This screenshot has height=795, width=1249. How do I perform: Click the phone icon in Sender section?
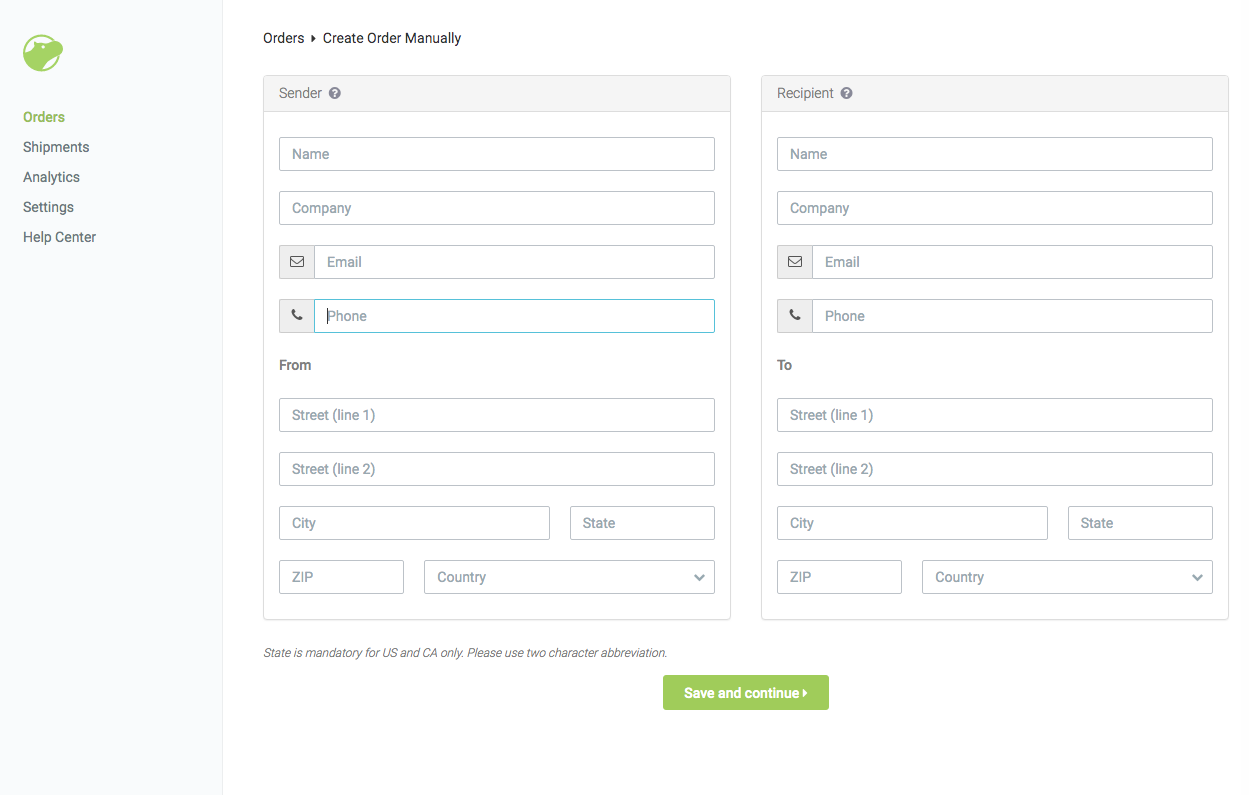297,316
